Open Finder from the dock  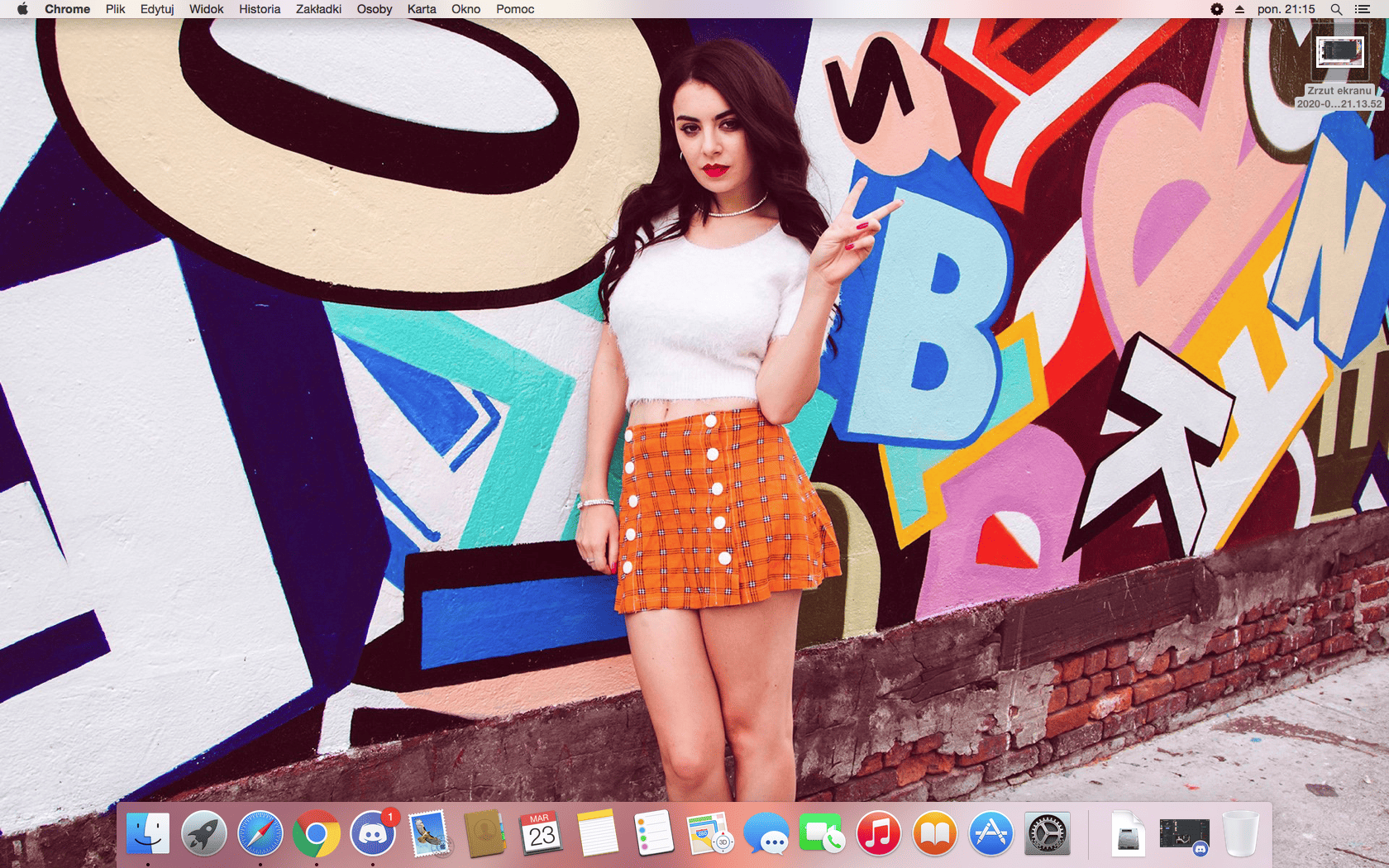point(148,833)
